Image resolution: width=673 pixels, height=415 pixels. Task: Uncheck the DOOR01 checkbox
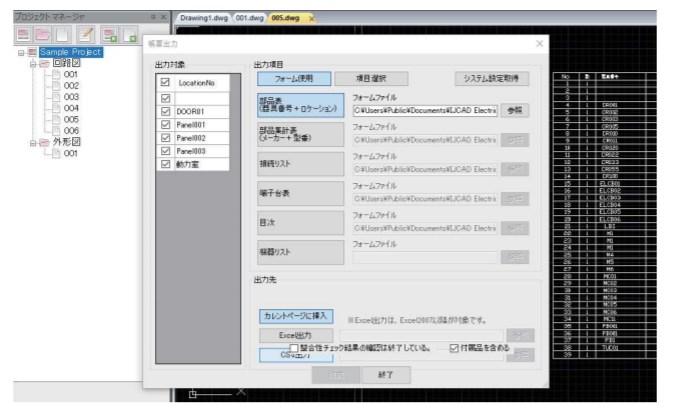tap(165, 112)
